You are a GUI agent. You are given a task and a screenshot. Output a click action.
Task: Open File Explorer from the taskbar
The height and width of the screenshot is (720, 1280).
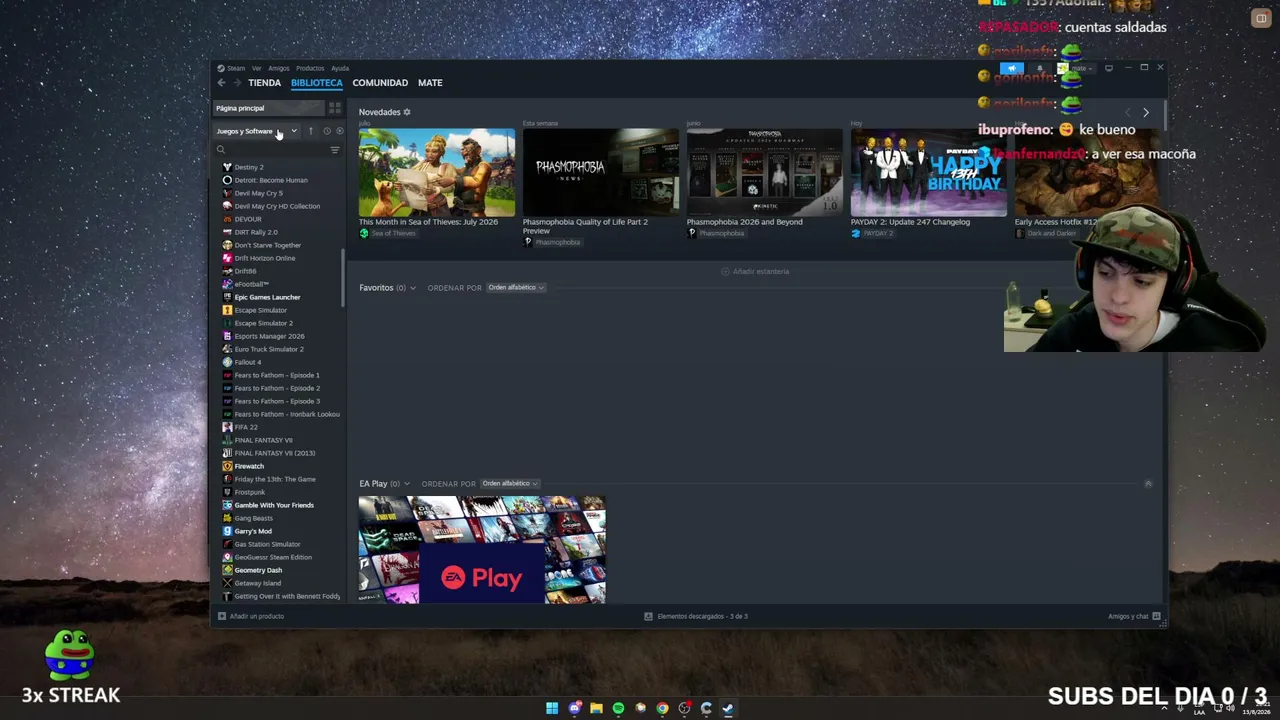pyautogui.click(x=596, y=708)
